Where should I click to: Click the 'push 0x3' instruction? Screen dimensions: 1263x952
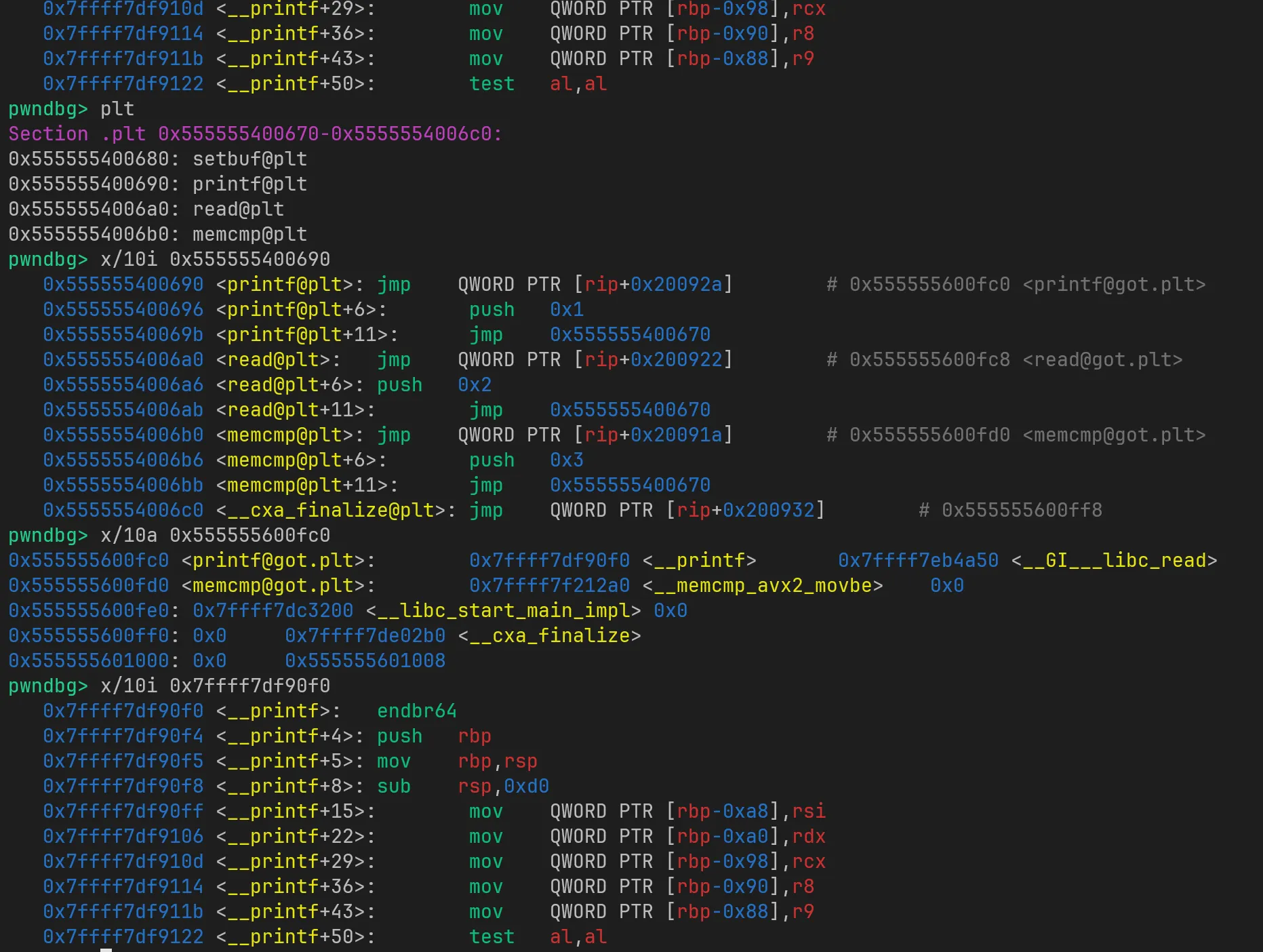point(526,460)
